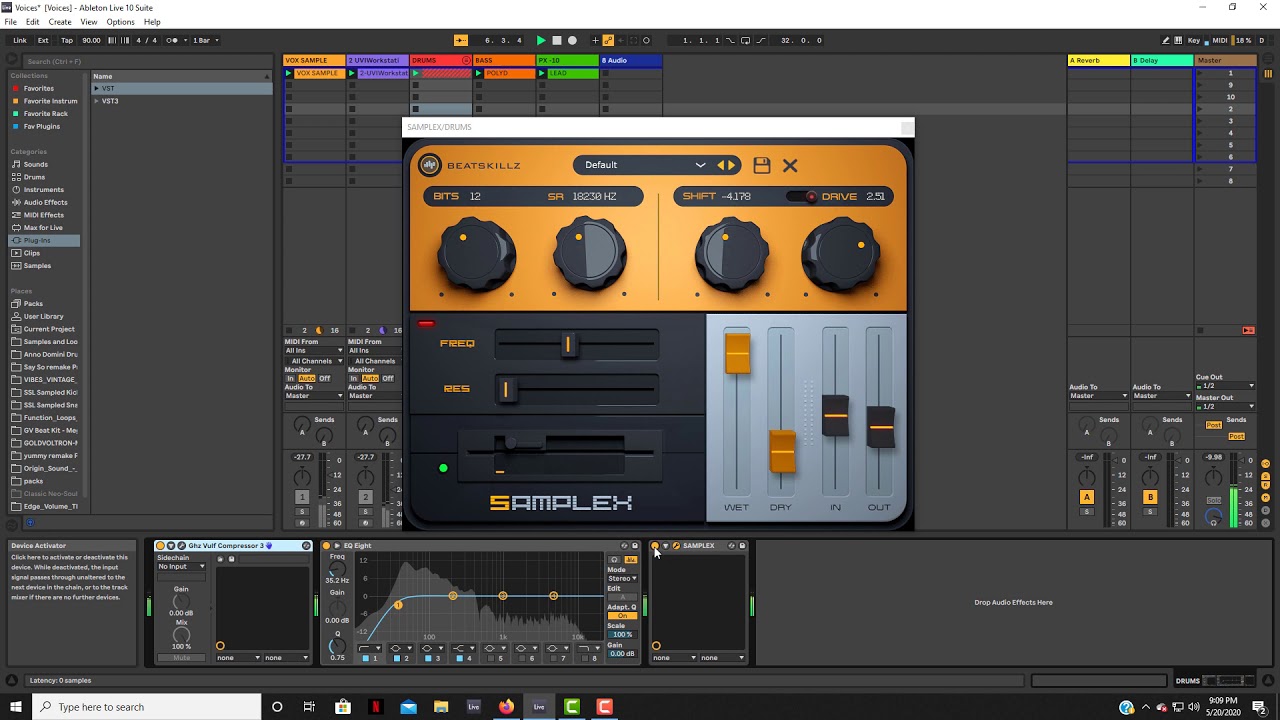Open File Explorer from the Windows taskbar
1280x720 pixels.
(x=441, y=707)
